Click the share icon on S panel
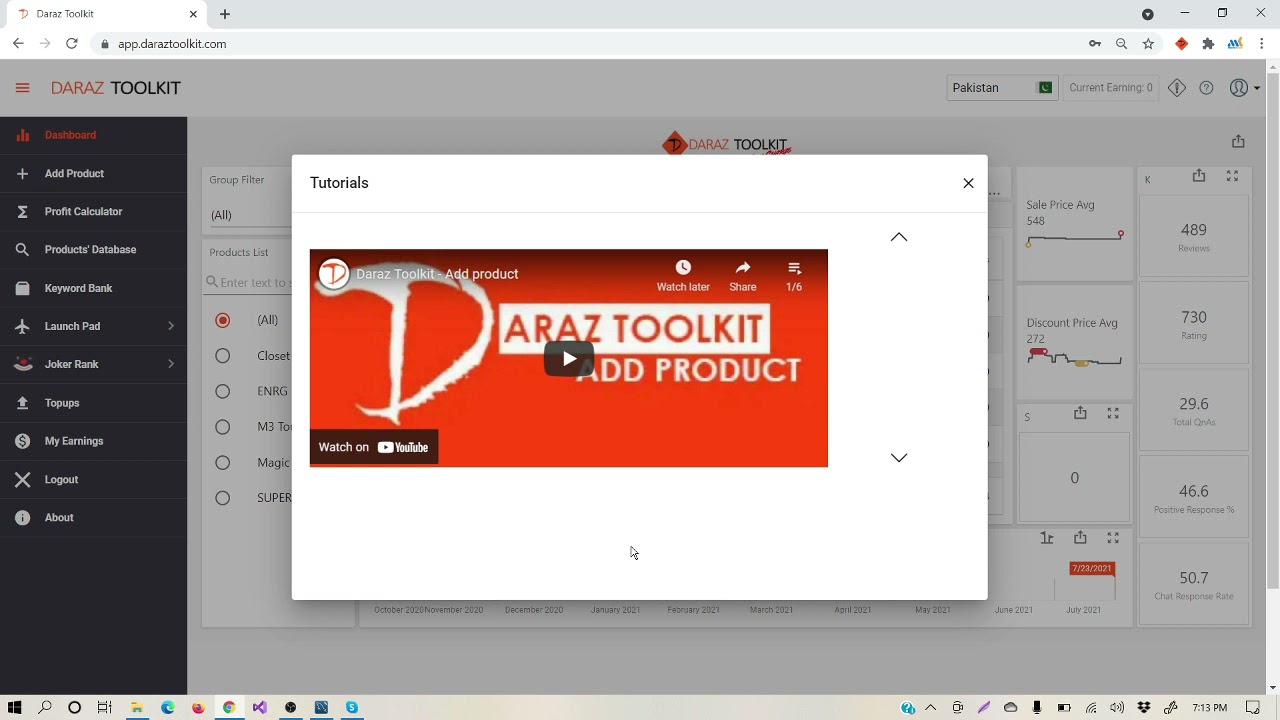1280x720 pixels. click(1080, 413)
